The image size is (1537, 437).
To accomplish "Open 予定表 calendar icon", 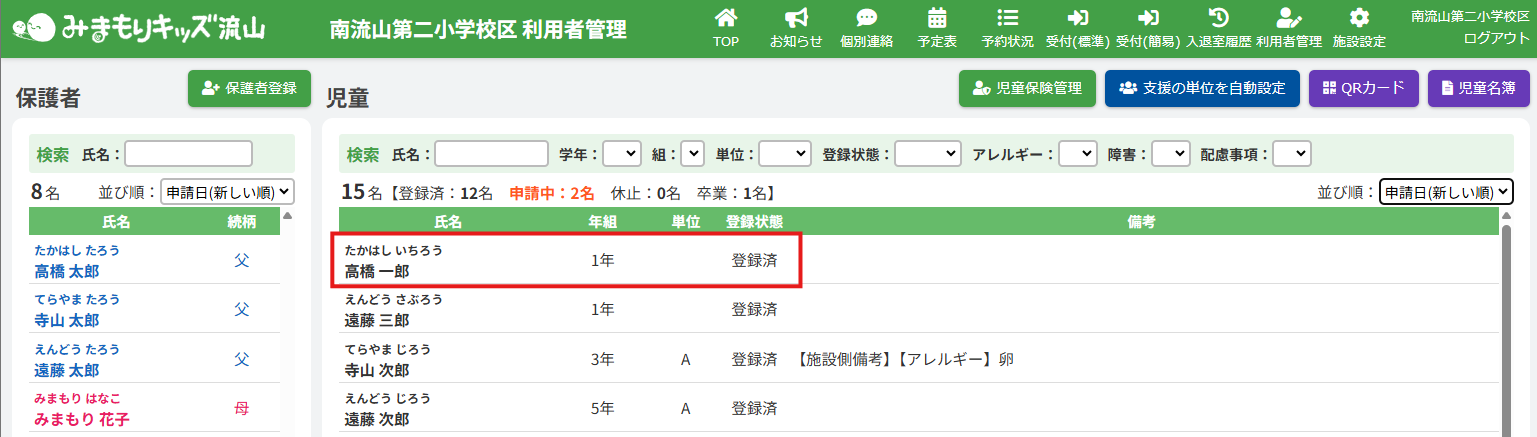I will click(x=937, y=28).
